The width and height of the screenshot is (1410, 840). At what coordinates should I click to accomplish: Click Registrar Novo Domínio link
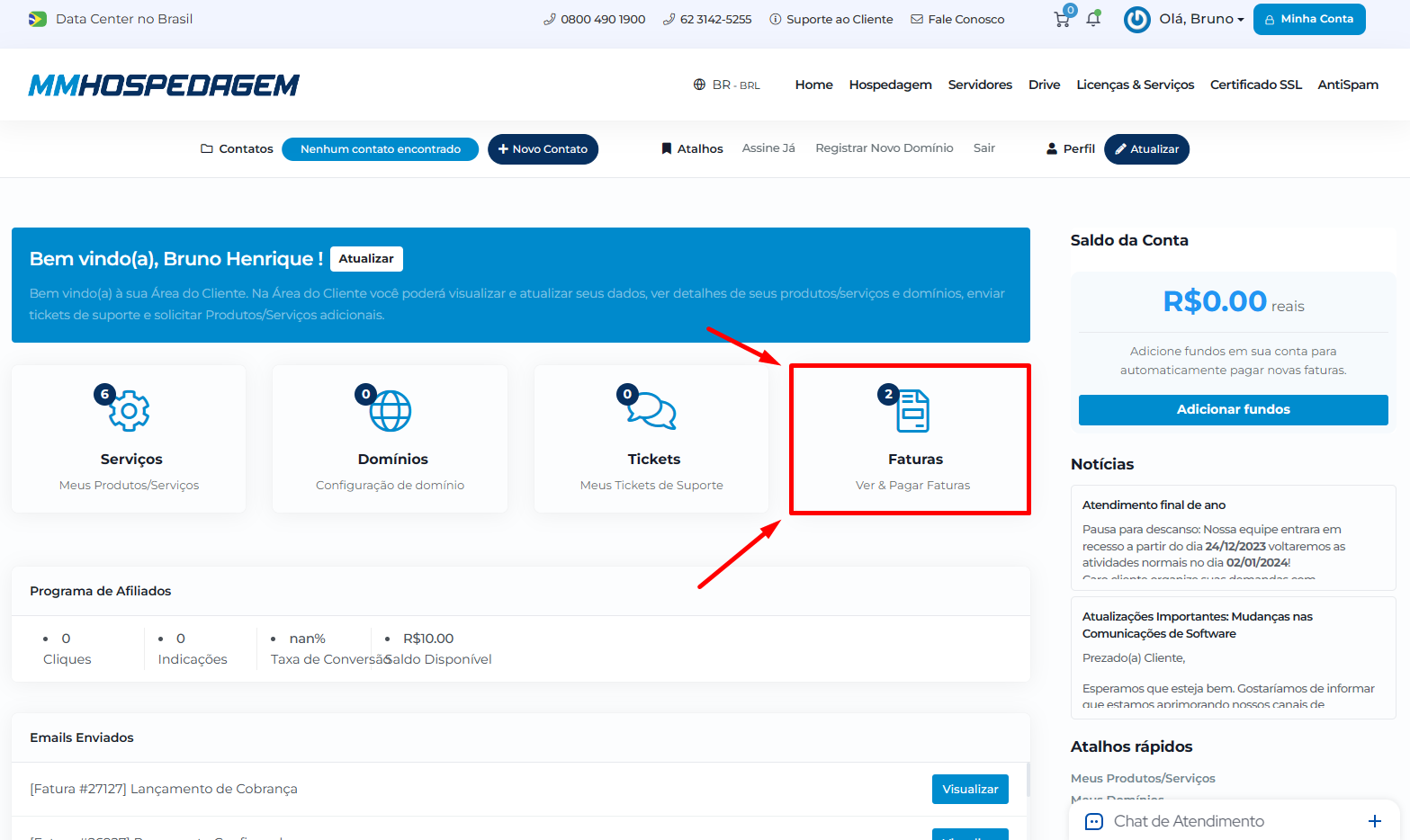884,148
